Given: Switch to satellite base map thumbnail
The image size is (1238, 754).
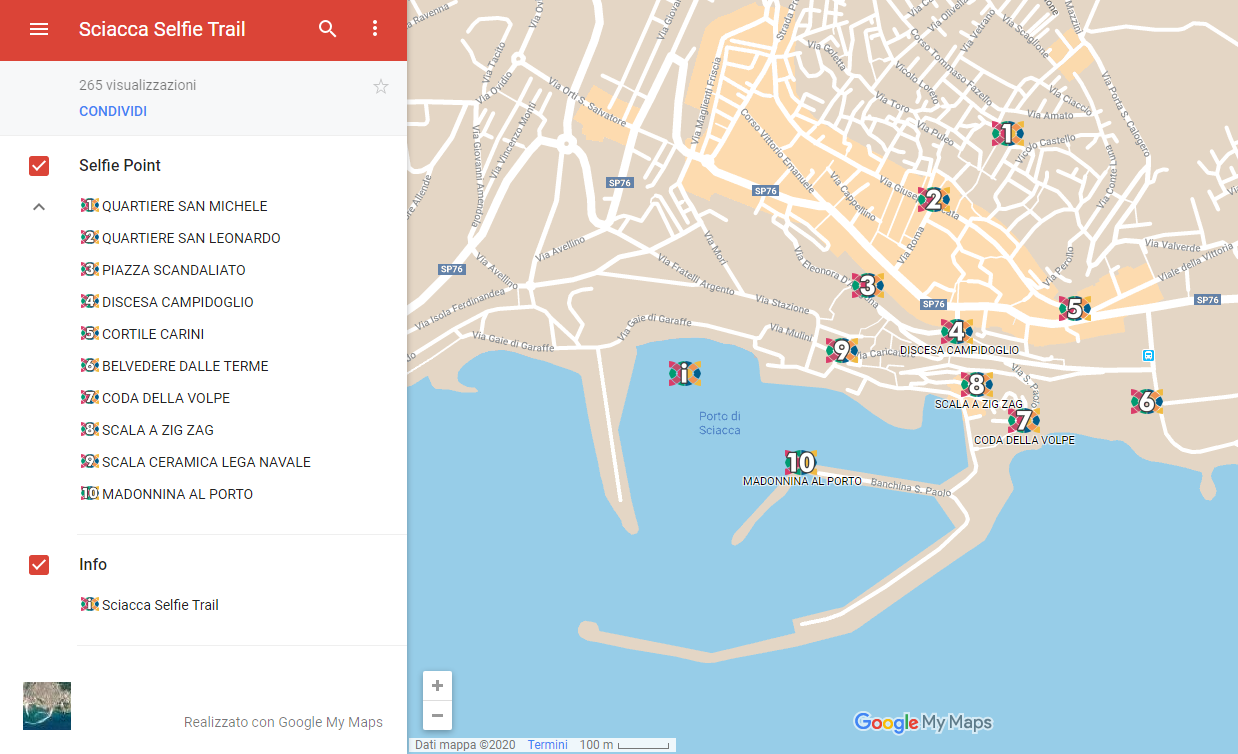Looking at the screenshot, I should [47, 706].
